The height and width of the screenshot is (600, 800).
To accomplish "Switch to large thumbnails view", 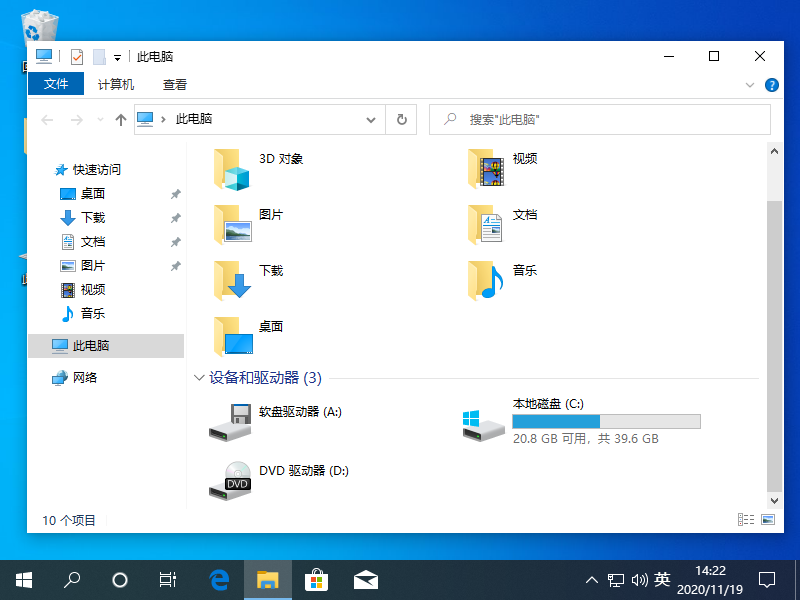I will (x=768, y=520).
